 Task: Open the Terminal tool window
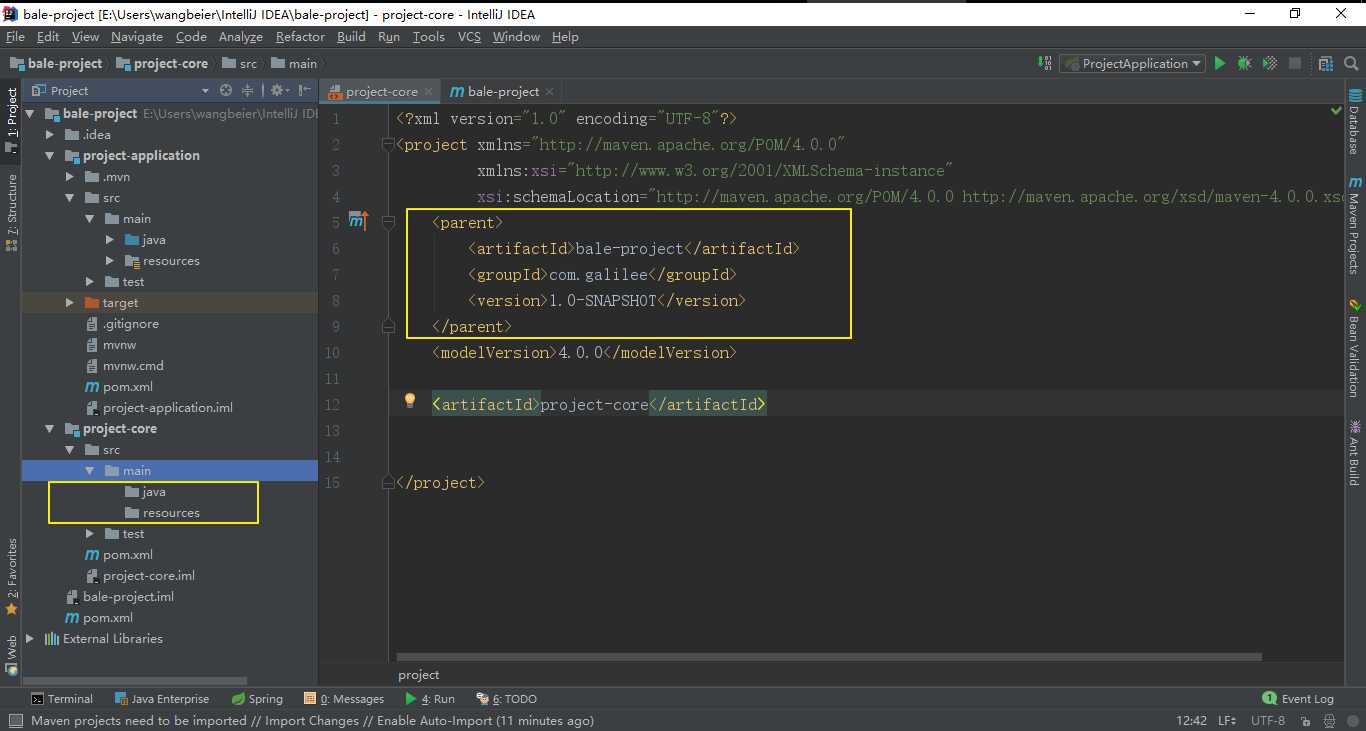pyautogui.click(x=62, y=699)
